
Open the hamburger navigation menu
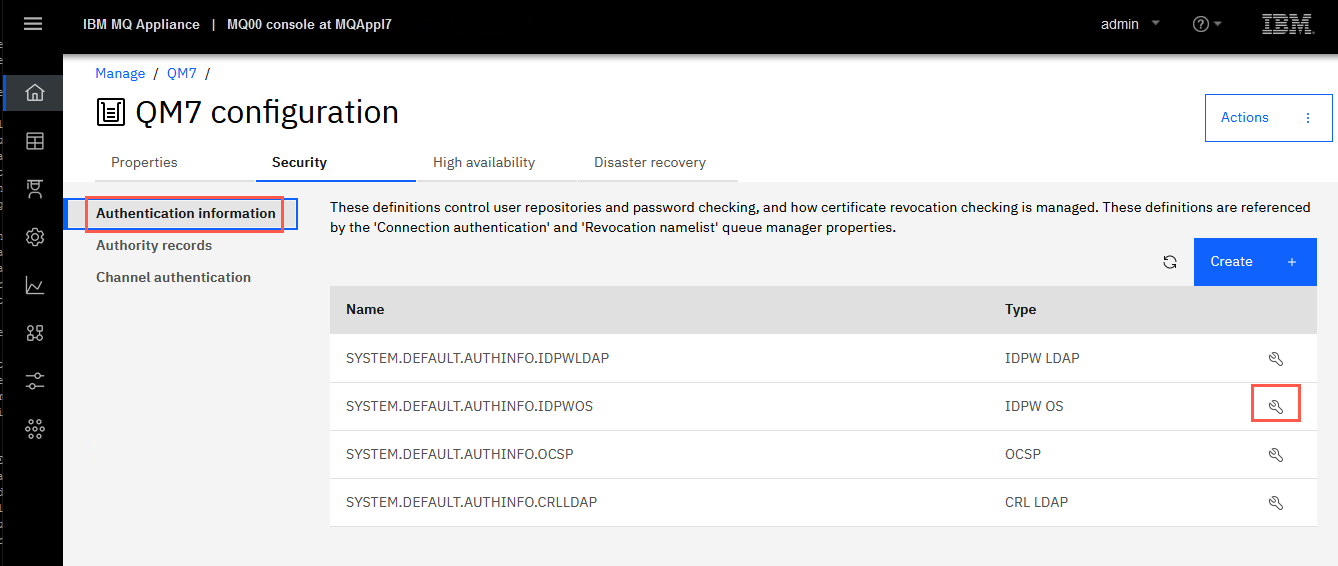33,24
